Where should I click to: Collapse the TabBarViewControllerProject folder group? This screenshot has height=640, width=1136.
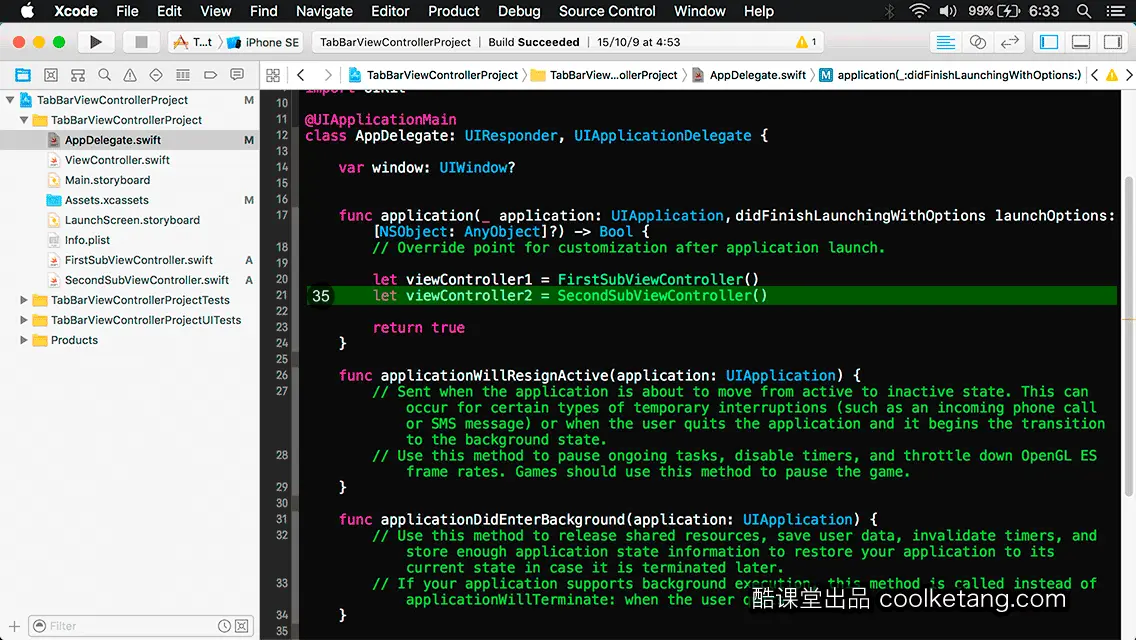tap(24, 120)
